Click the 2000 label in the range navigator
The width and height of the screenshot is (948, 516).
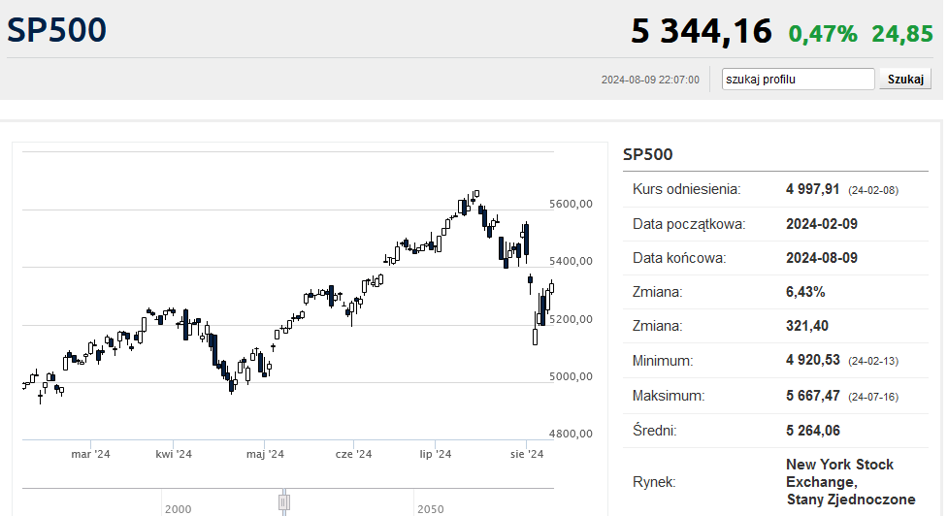click(178, 509)
